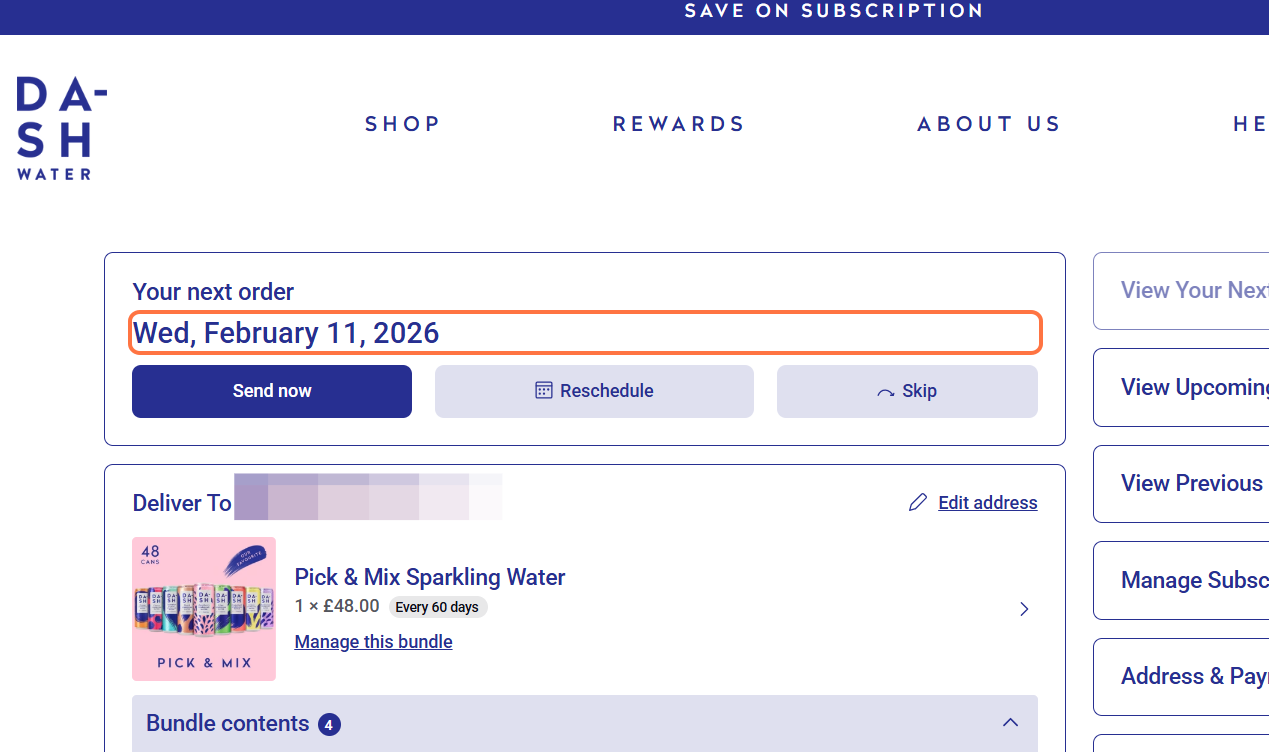
Task: Click the Reschedule button
Action: pyautogui.click(x=594, y=391)
